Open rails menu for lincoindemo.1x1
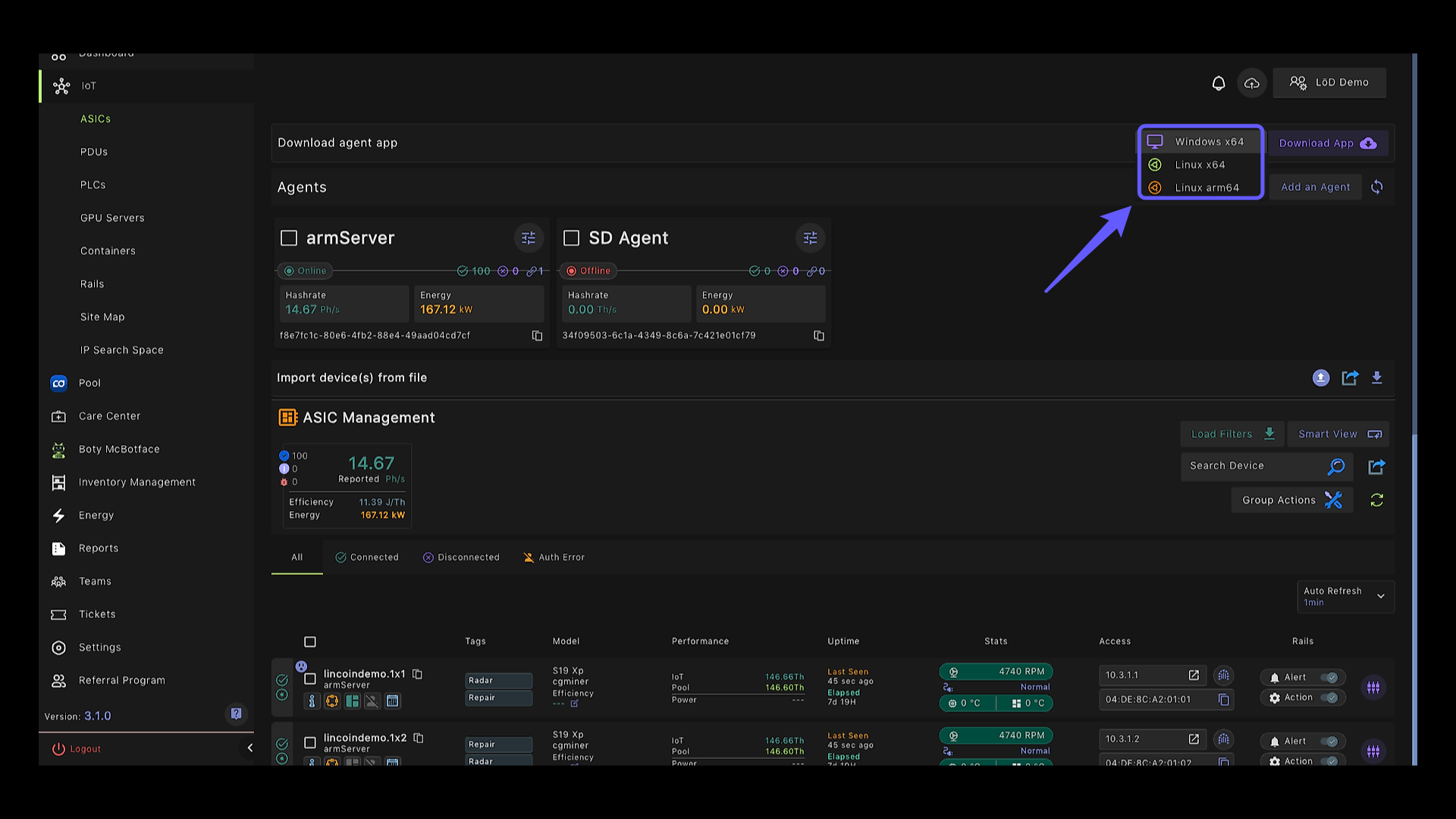The image size is (1456, 819). pos(1373,688)
